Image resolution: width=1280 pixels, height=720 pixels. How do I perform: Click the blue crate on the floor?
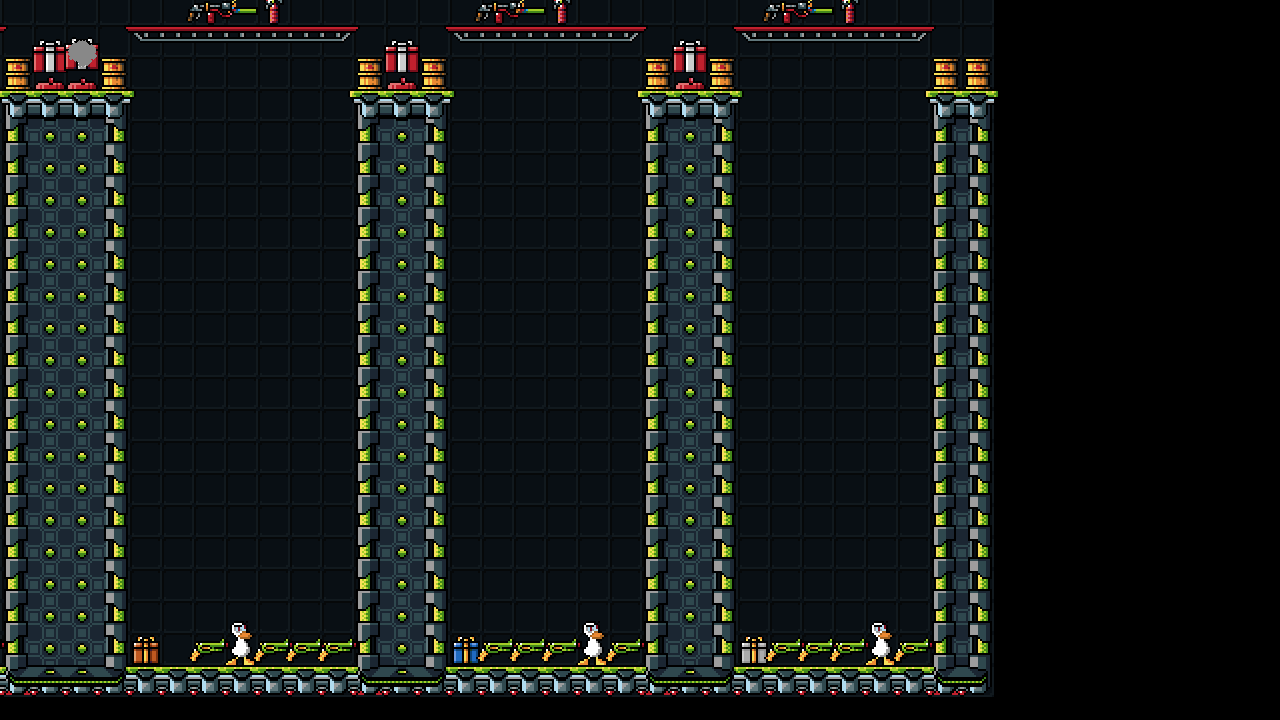(x=466, y=651)
